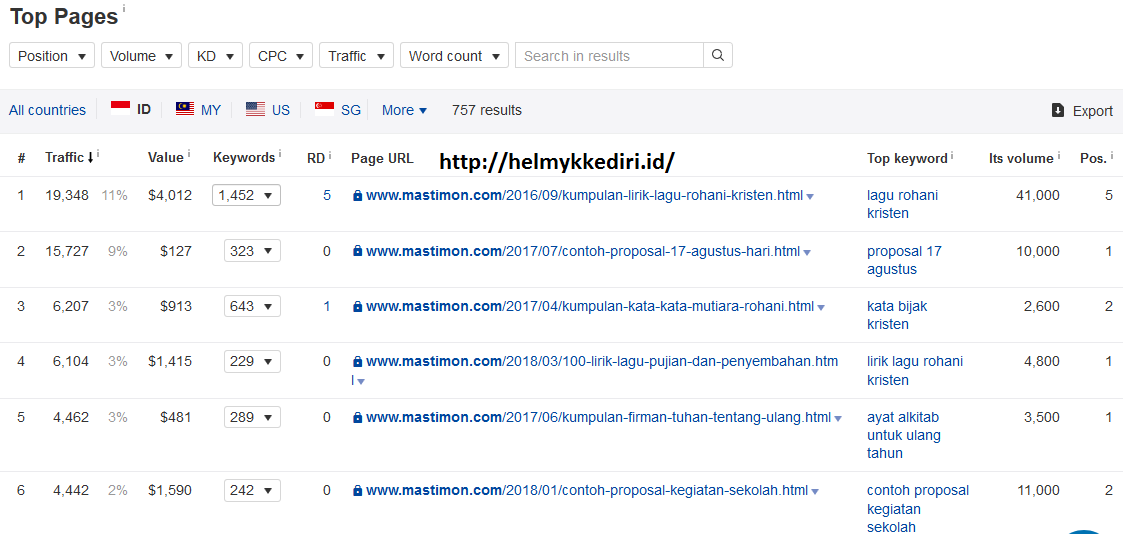Click the 'ayat alkitab untuk ulang tahun' keyword

click(904, 435)
